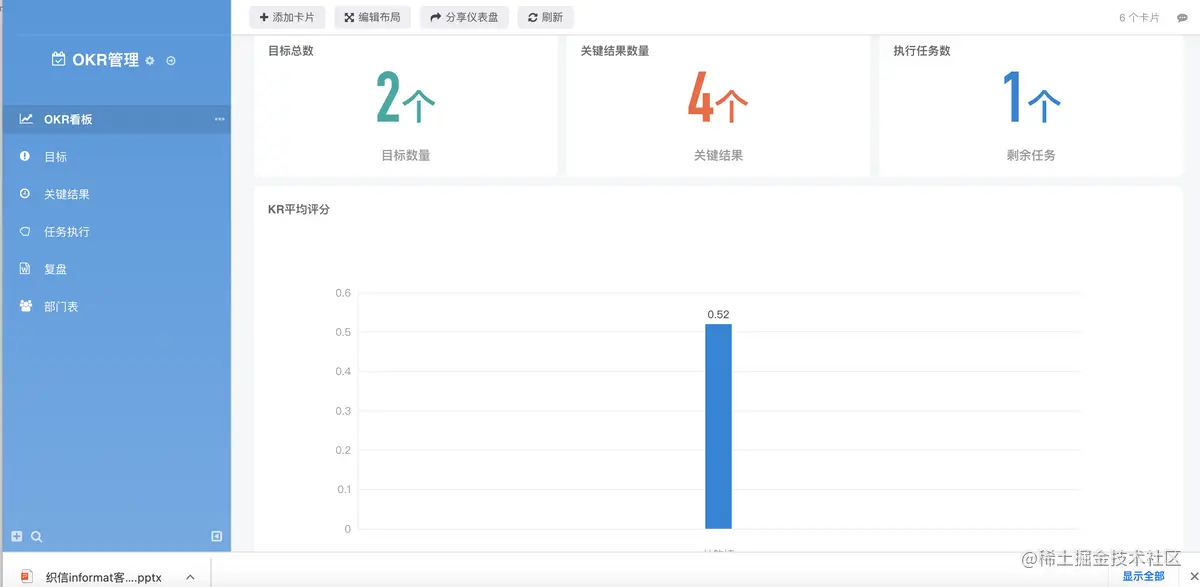Open 分享仪表盘 sharing options
Viewport: 1200px width, 587px height.
(464, 17)
